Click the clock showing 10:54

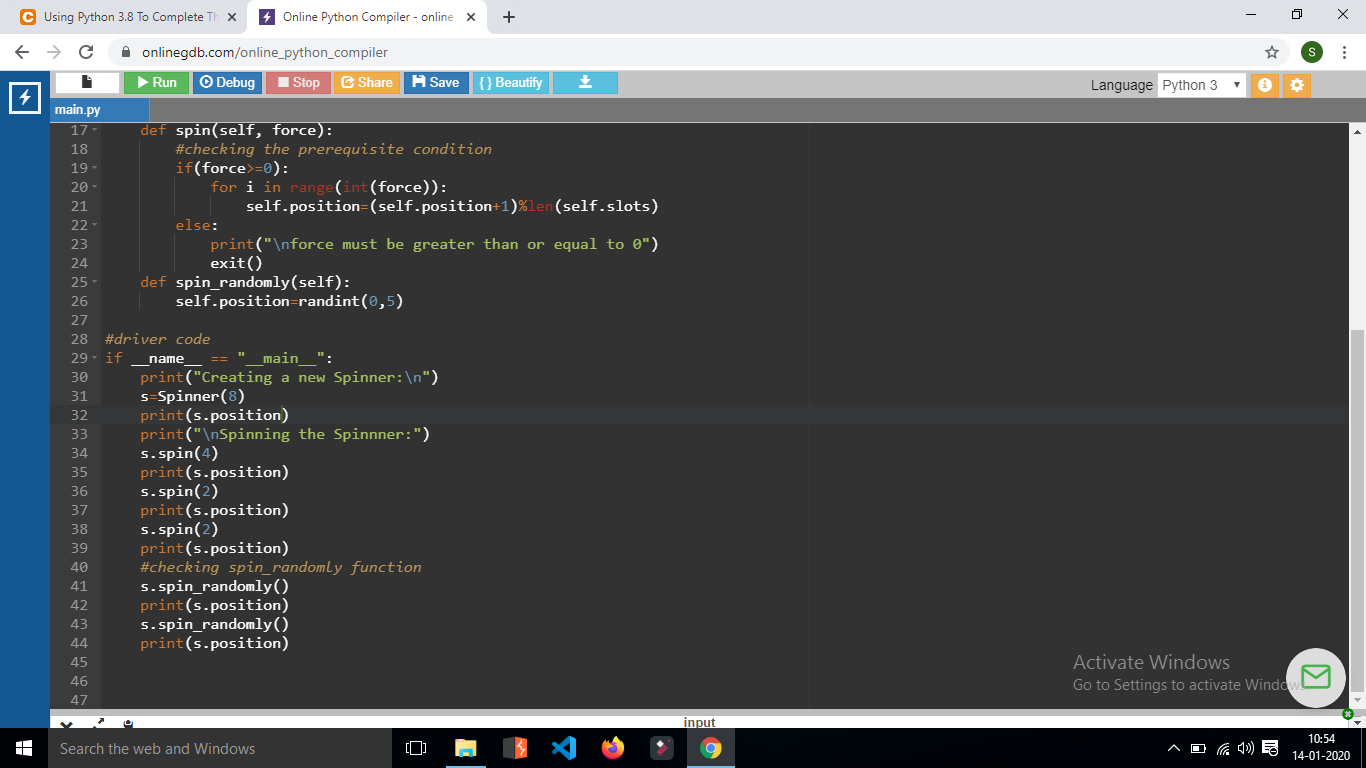pos(1320,748)
